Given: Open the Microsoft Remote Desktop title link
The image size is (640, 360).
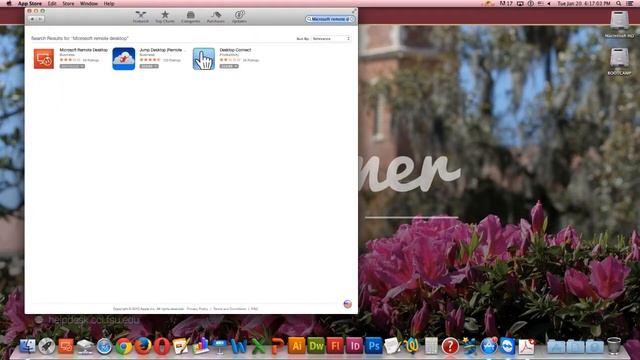Looking at the screenshot, I should [84, 50].
